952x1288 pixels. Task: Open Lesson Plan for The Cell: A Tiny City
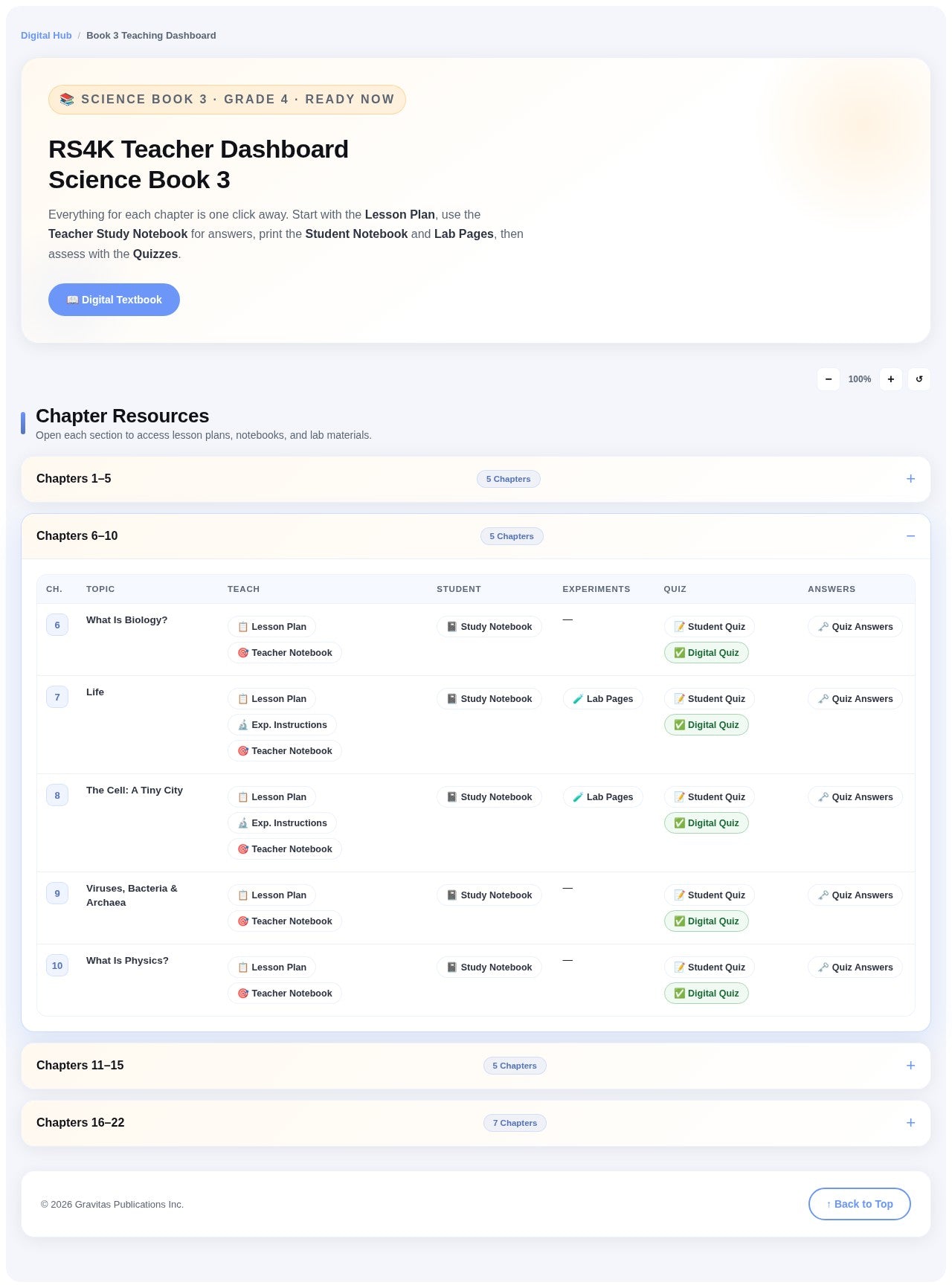click(272, 797)
